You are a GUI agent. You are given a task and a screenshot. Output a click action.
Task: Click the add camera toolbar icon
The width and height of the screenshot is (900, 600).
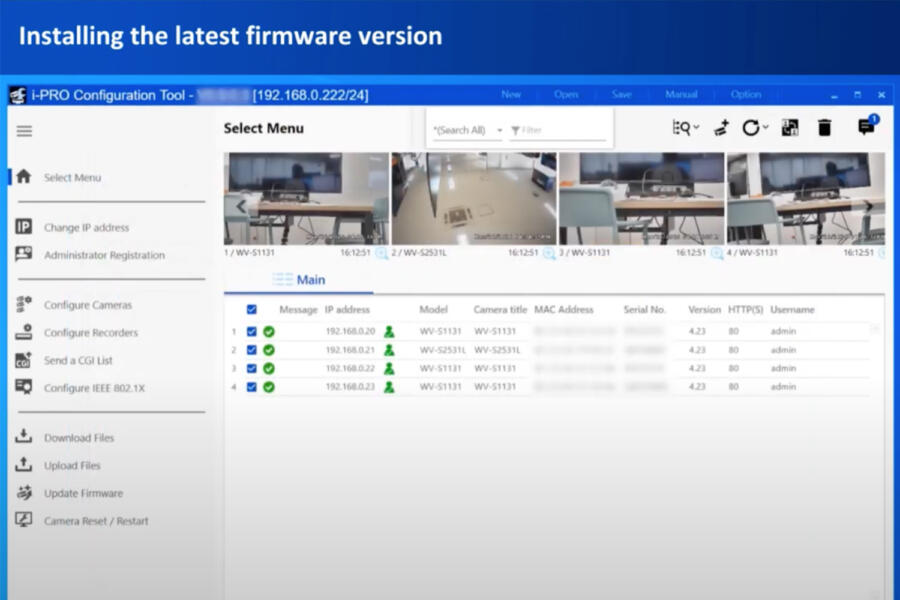click(721, 128)
